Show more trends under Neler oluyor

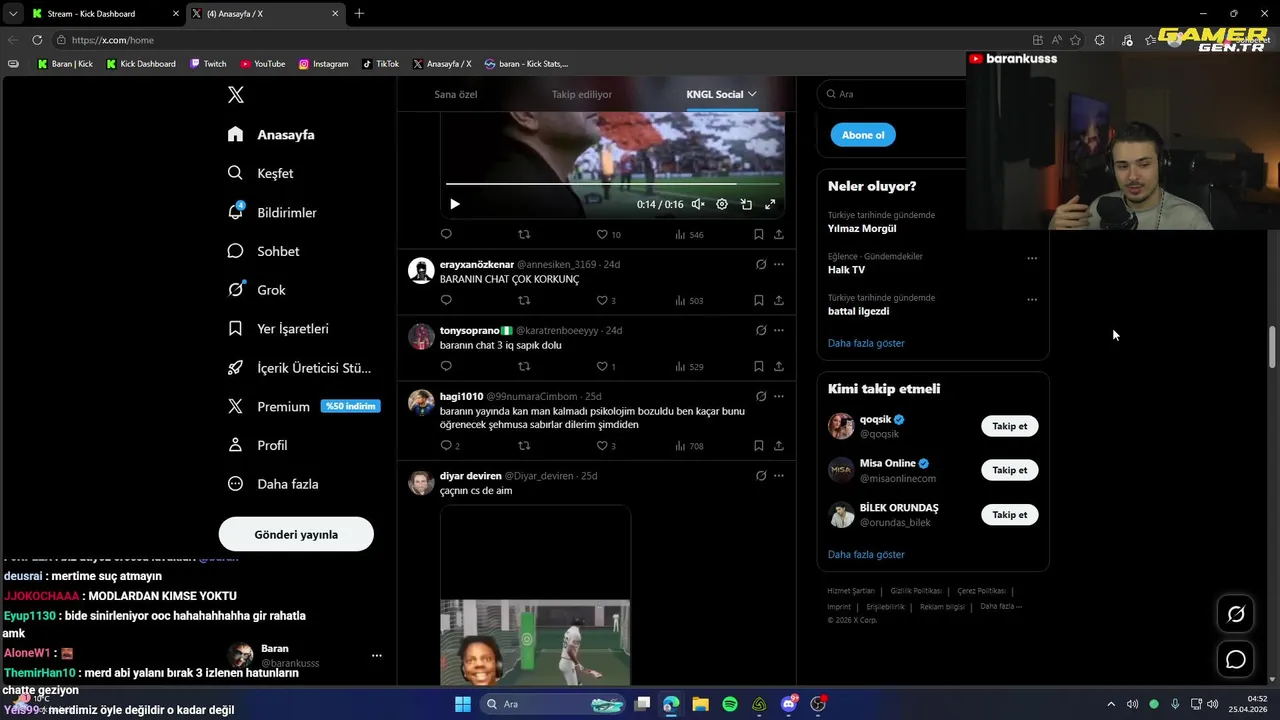[866, 343]
